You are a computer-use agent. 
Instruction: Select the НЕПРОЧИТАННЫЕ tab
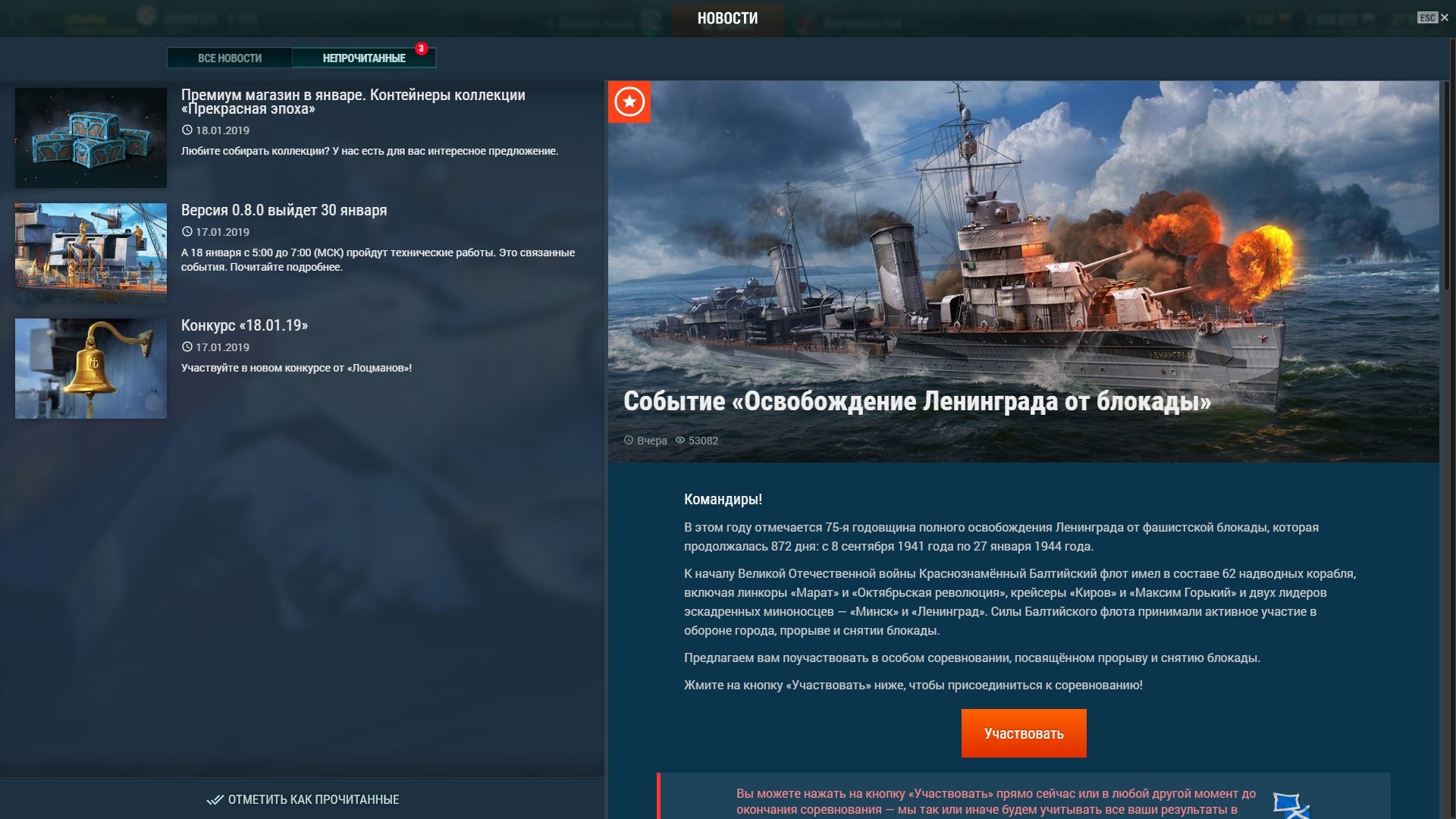[x=364, y=58]
